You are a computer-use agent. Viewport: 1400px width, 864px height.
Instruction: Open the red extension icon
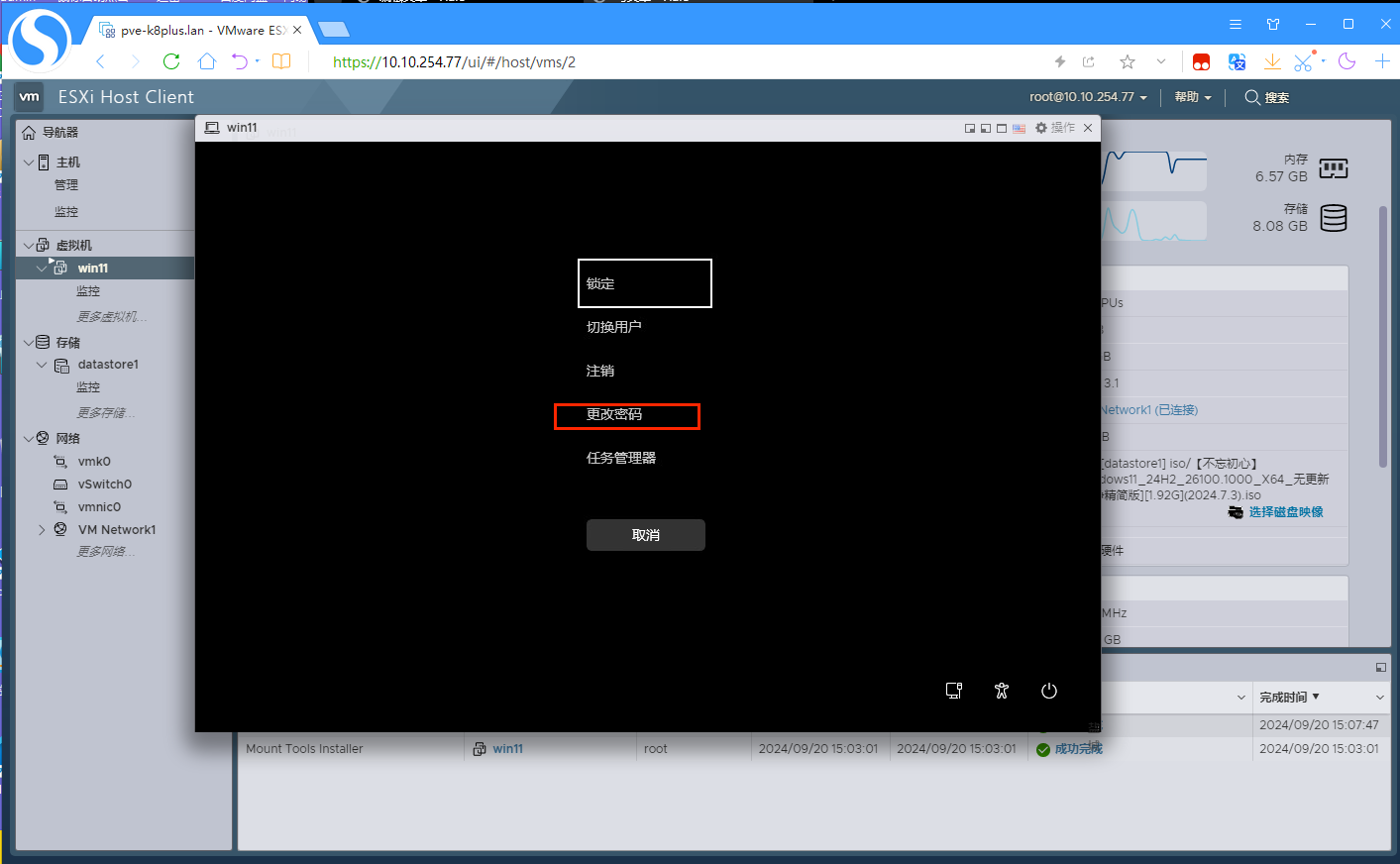tap(1202, 61)
